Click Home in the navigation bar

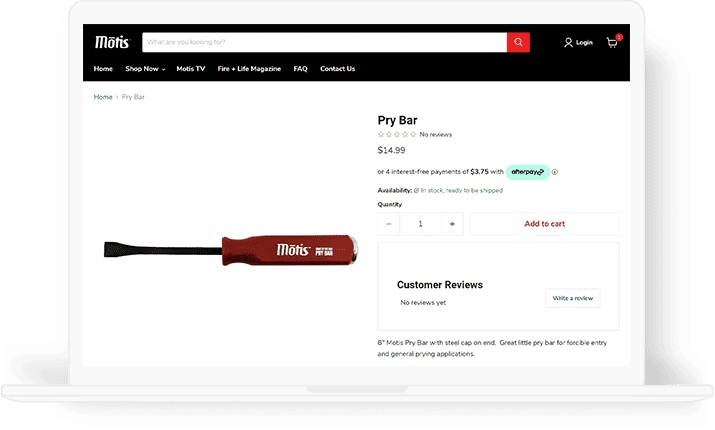pyautogui.click(x=103, y=69)
